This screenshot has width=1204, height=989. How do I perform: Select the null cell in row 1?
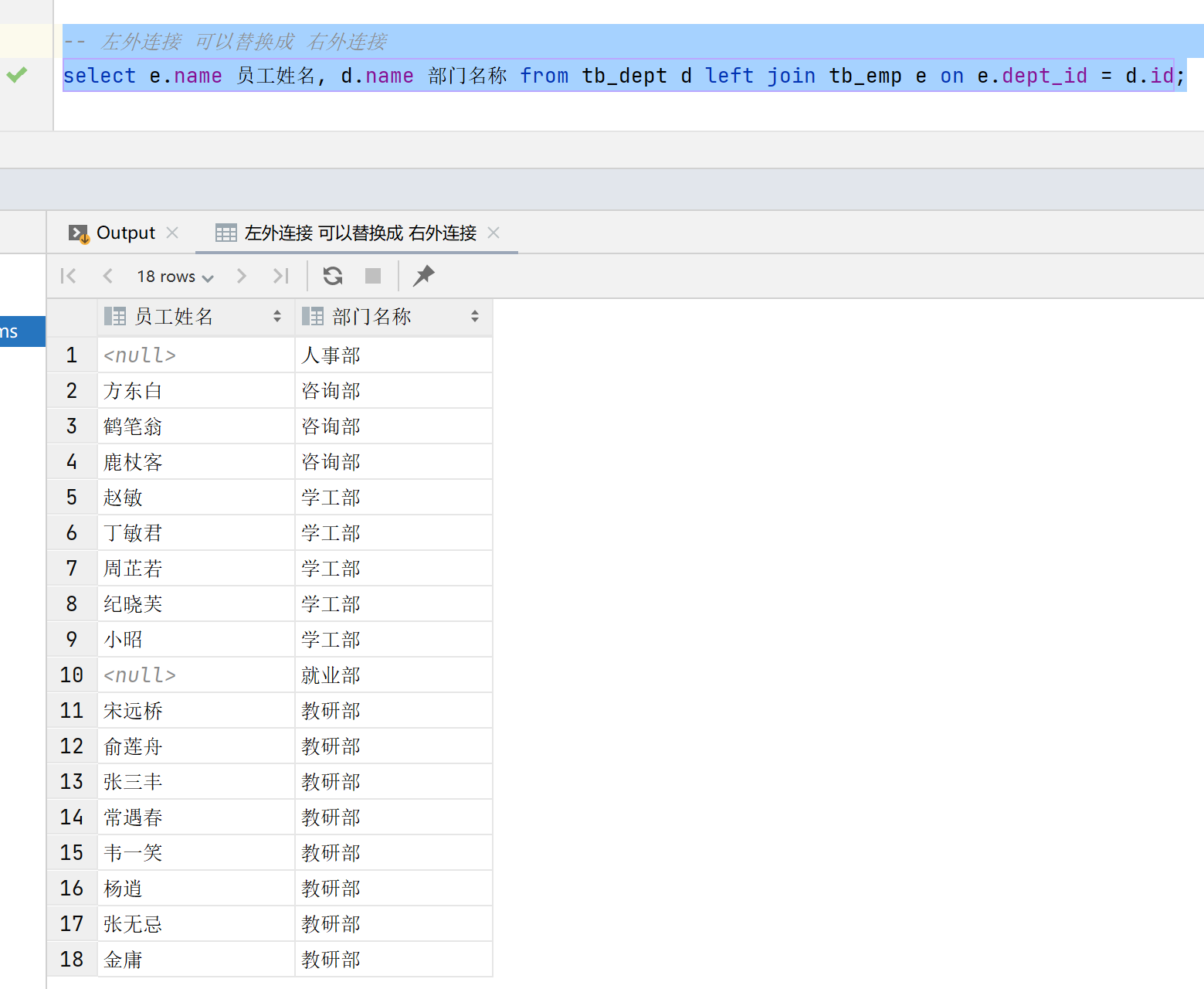coord(196,355)
